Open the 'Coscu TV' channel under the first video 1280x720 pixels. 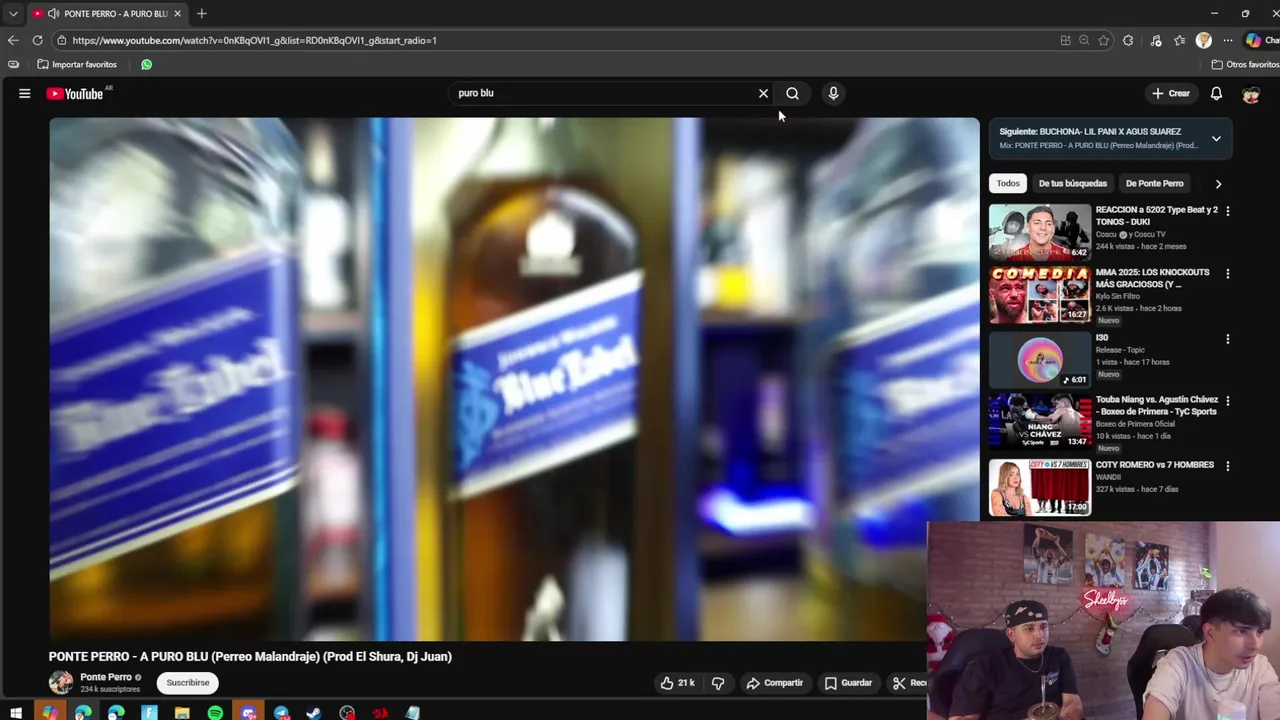pyautogui.click(x=1150, y=234)
